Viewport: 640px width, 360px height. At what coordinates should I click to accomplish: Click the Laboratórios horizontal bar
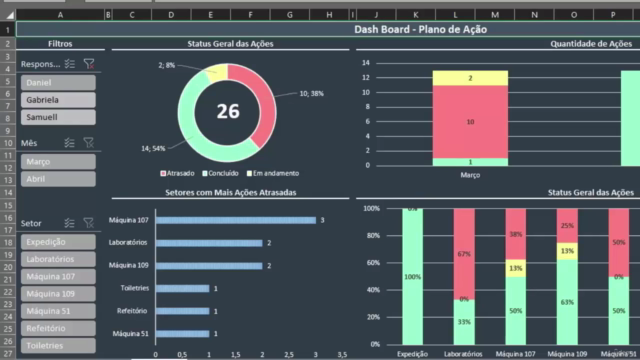pos(209,243)
